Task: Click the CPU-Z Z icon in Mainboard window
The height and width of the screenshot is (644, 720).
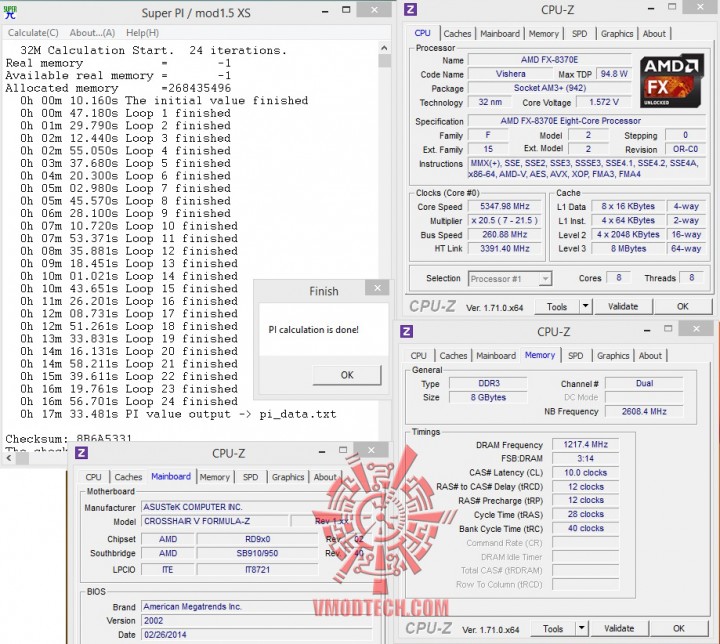Action: [81, 453]
